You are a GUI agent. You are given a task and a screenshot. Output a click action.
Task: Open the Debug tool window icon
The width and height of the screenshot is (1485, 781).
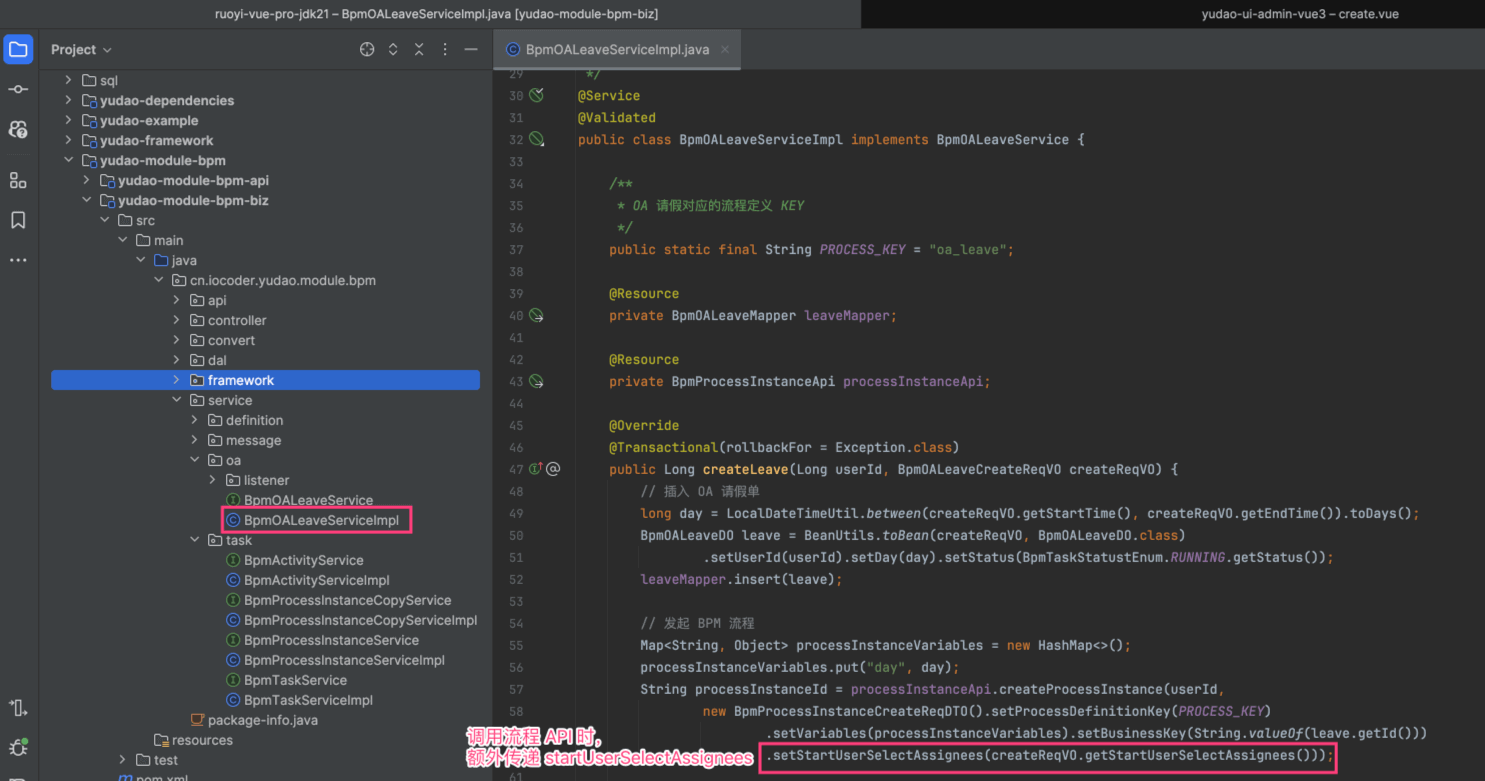tap(18, 748)
